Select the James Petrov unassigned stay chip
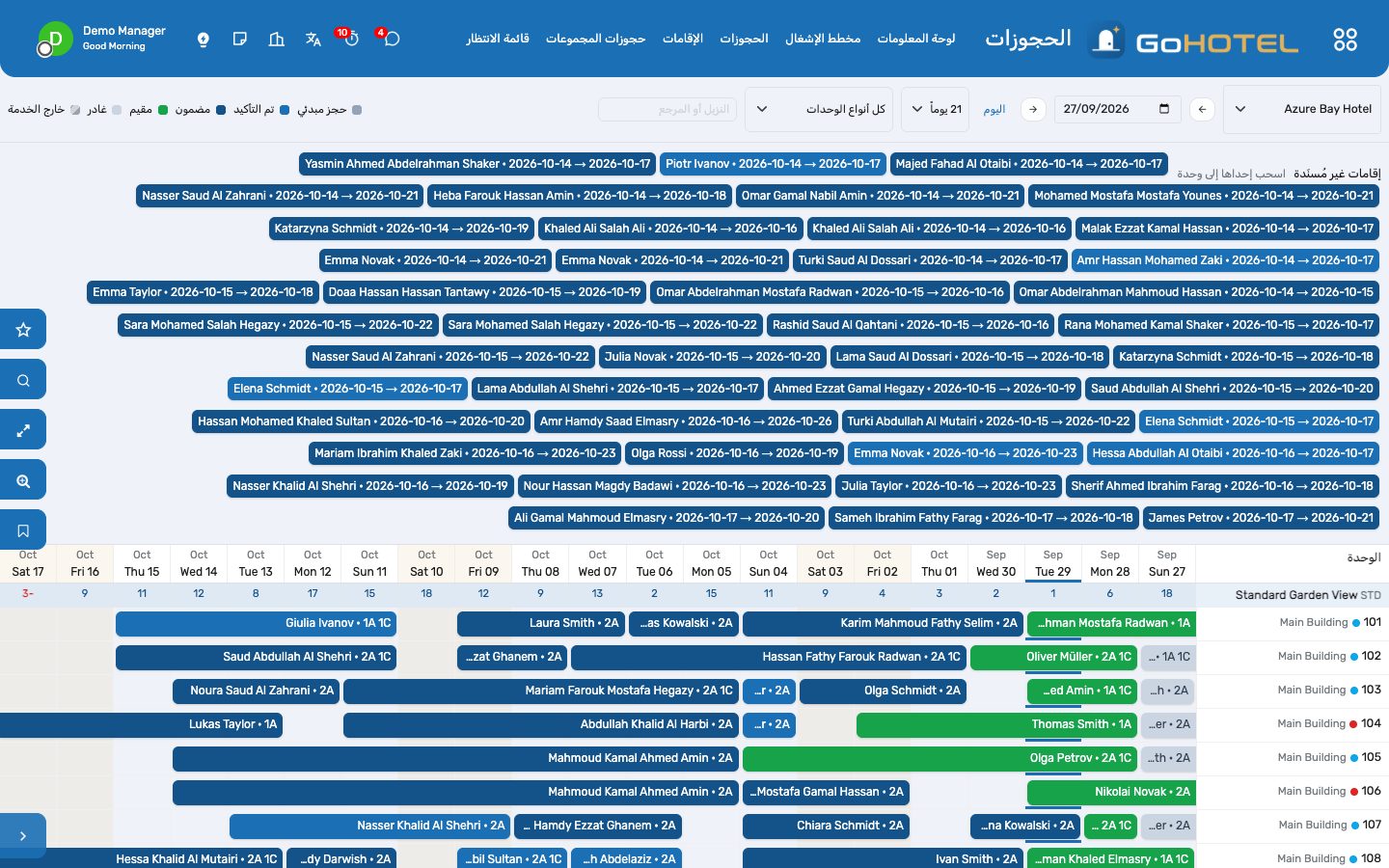The image size is (1389, 868). click(1261, 518)
